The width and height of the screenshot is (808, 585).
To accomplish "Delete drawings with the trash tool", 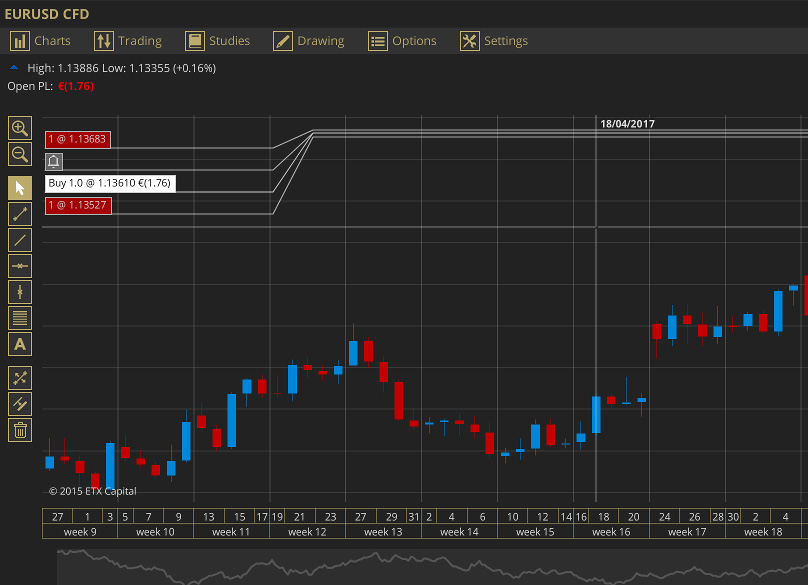I will 20,430.
